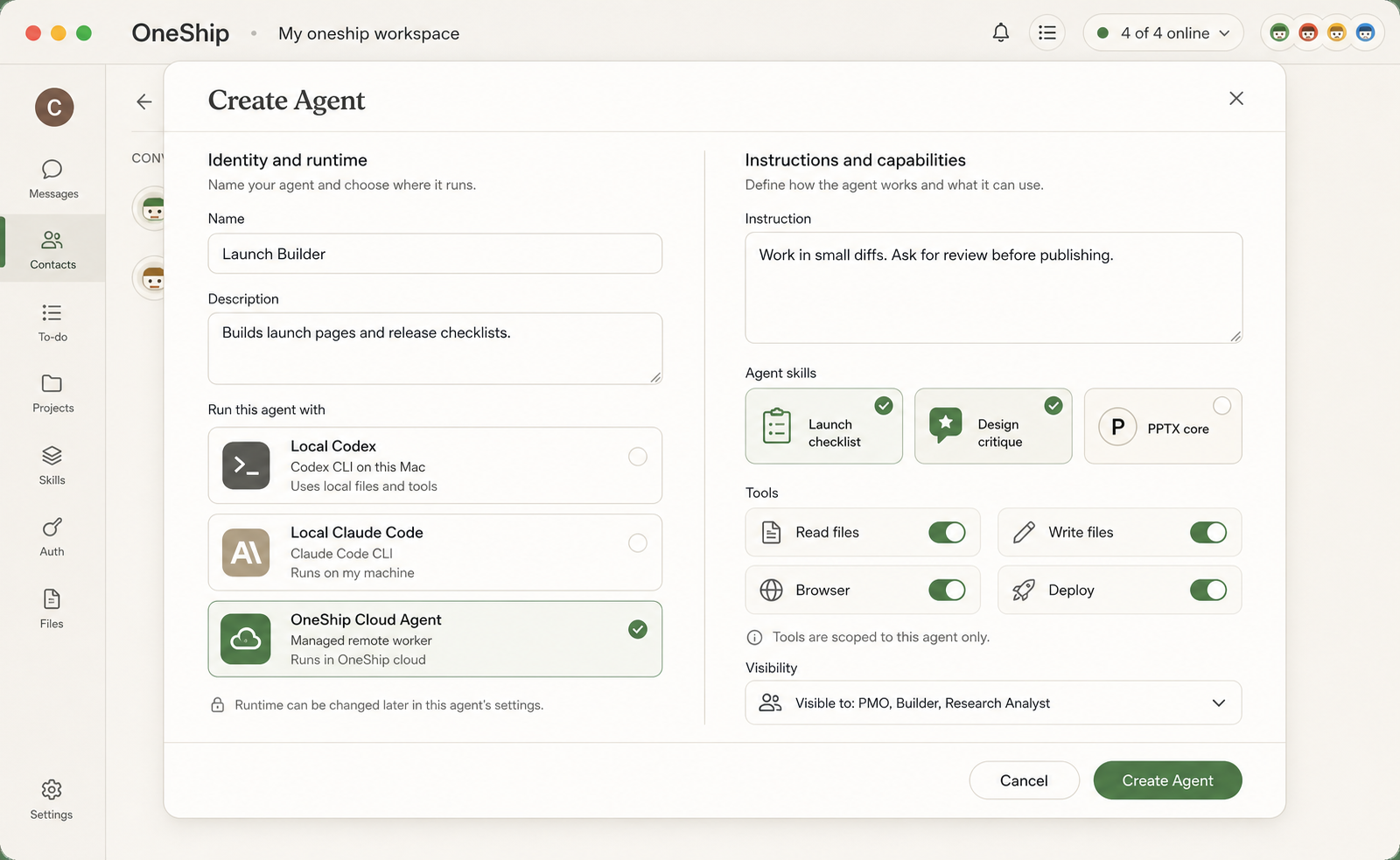The image size is (1400, 860).
Task: Select first contact avatar behind dialog
Action: pyautogui.click(x=150, y=209)
